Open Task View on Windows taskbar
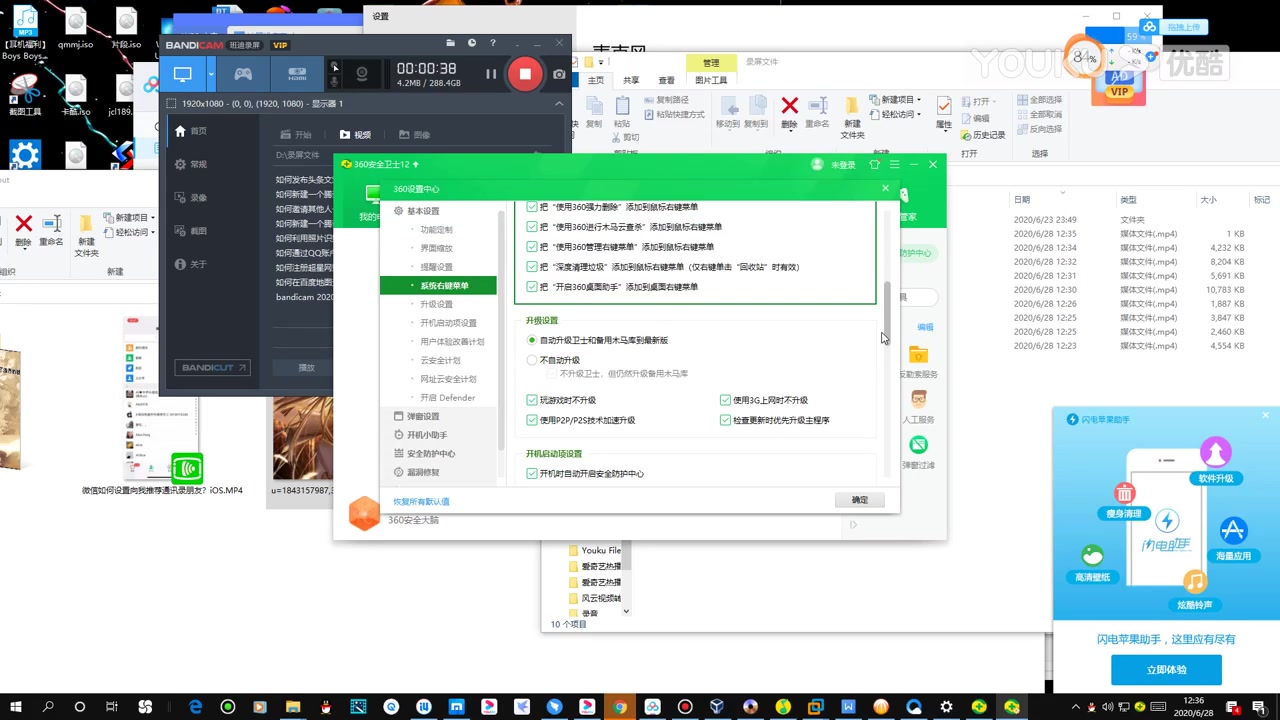Screen dimensions: 1280x720 [113, 707]
